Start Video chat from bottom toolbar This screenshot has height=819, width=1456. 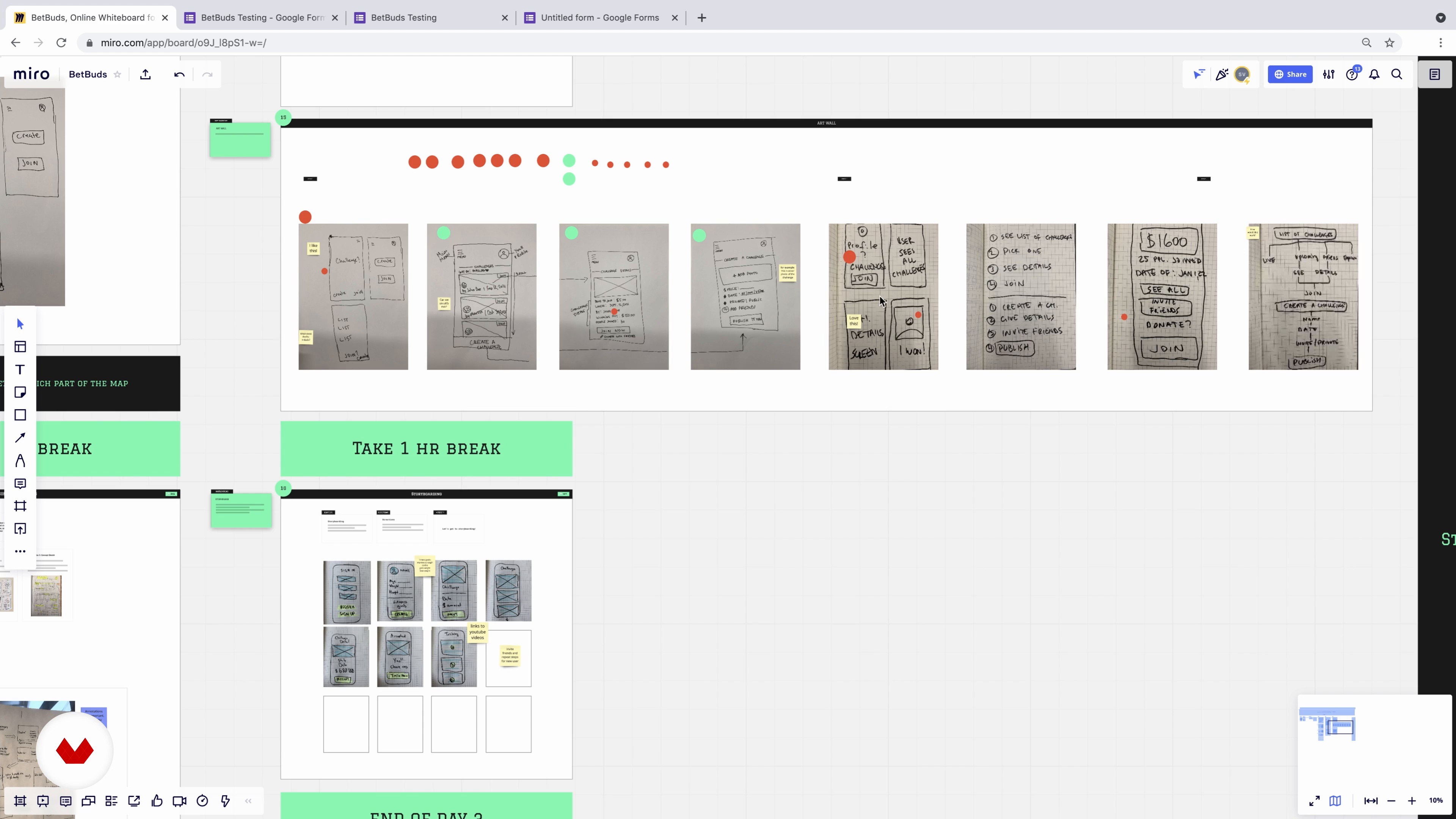(180, 801)
